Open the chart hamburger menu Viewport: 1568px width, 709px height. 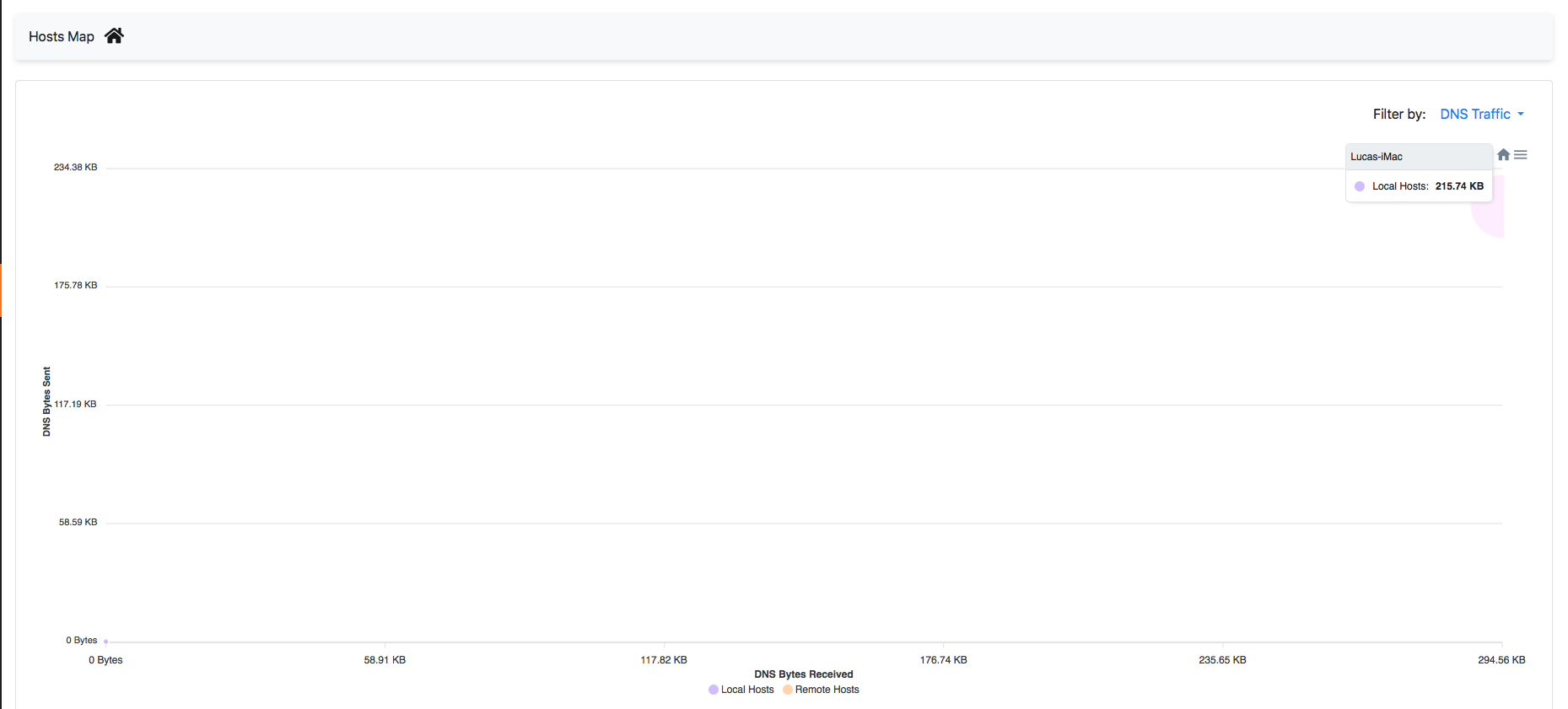(x=1521, y=154)
